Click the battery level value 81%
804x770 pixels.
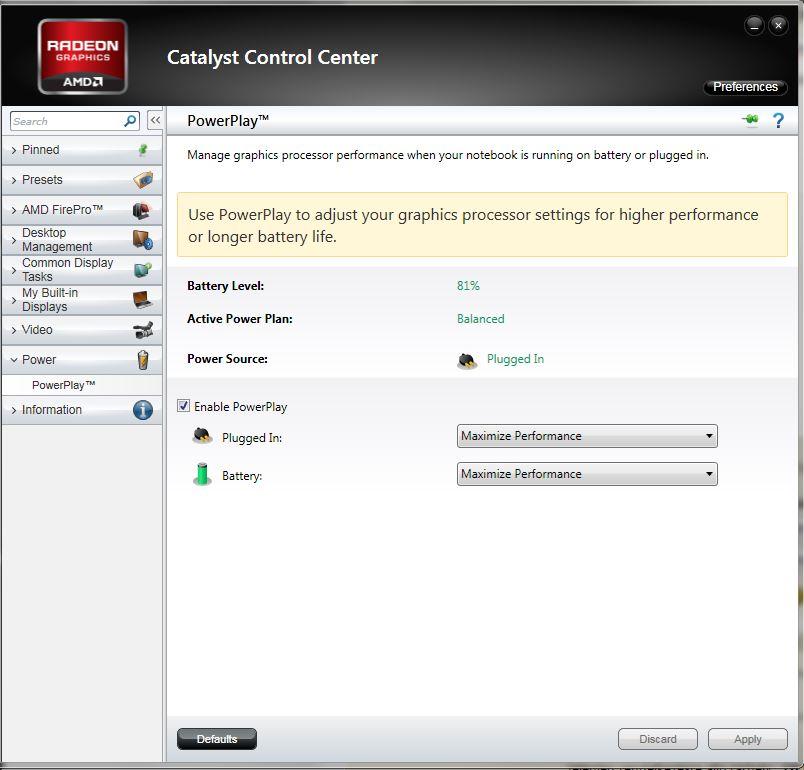click(x=468, y=286)
